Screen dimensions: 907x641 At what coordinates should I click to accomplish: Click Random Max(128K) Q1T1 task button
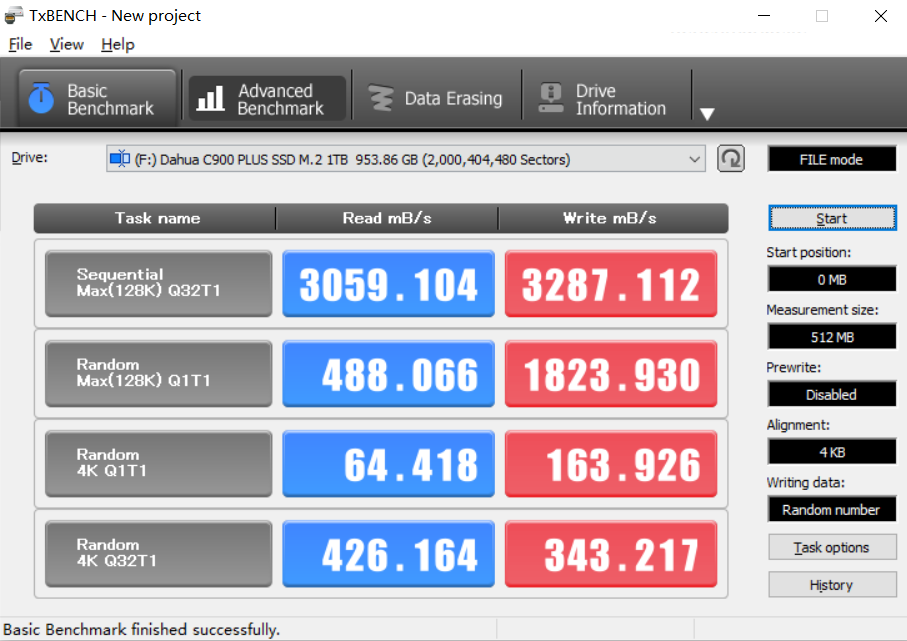pos(158,374)
